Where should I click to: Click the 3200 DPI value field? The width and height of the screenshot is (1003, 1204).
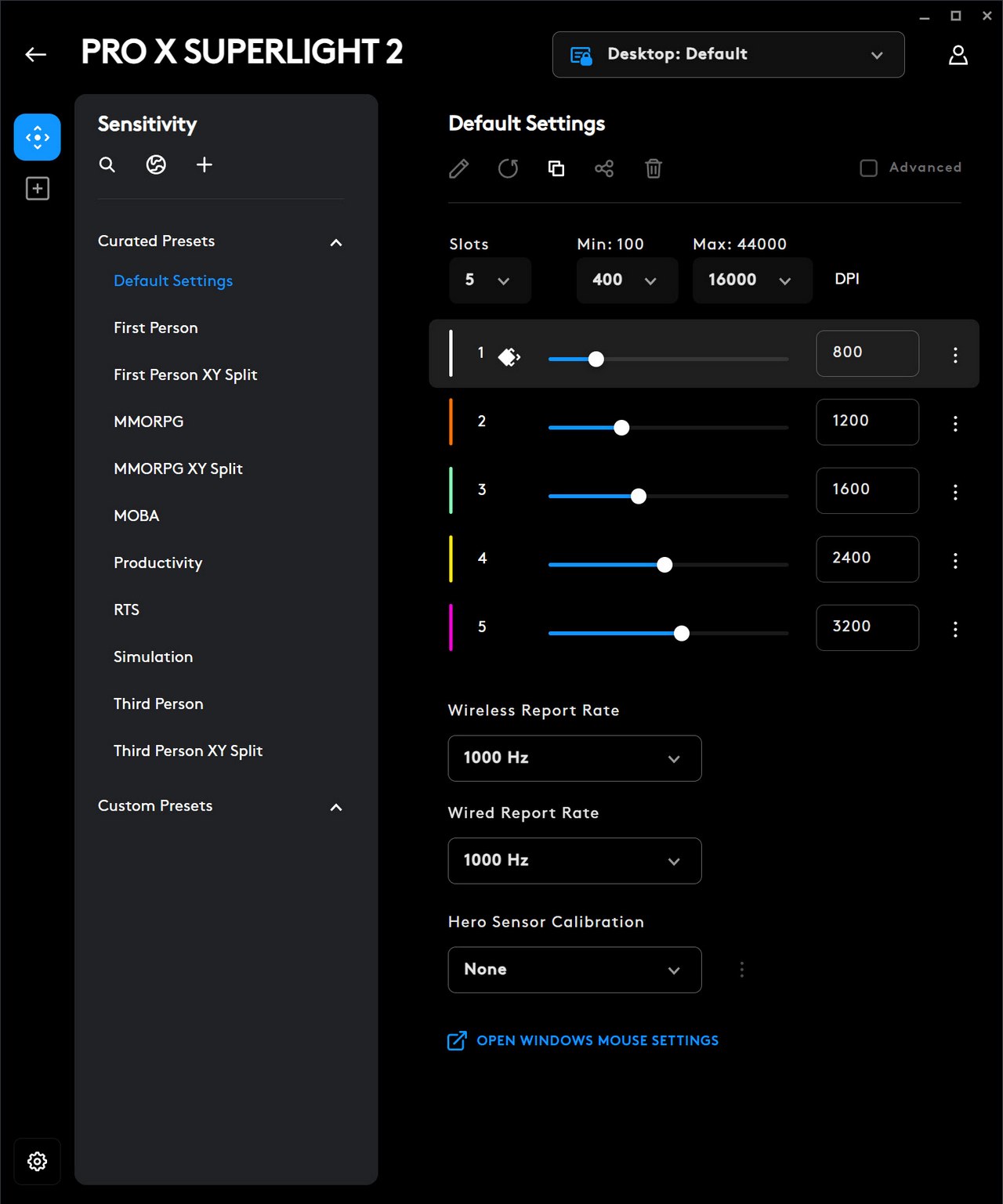(x=867, y=627)
